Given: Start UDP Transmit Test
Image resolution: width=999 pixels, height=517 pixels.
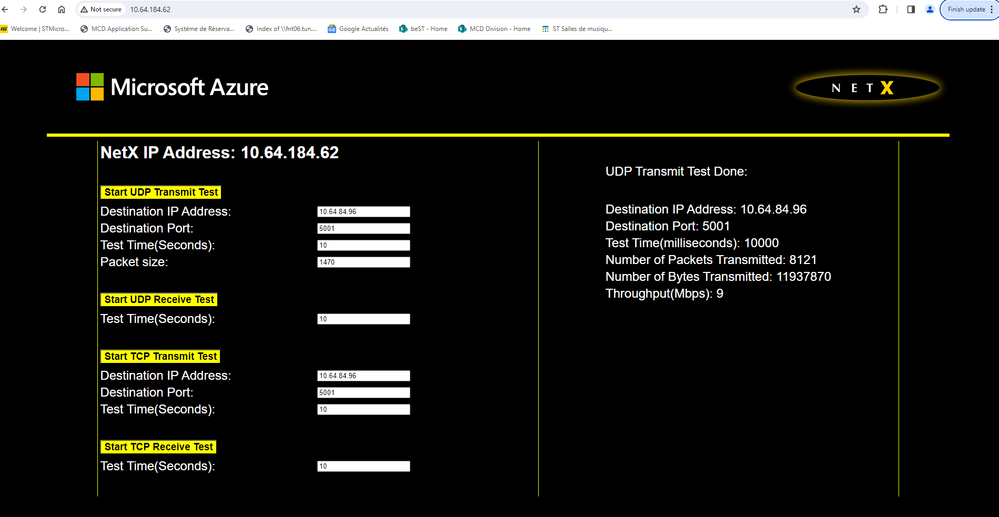Looking at the screenshot, I should [x=161, y=193].
